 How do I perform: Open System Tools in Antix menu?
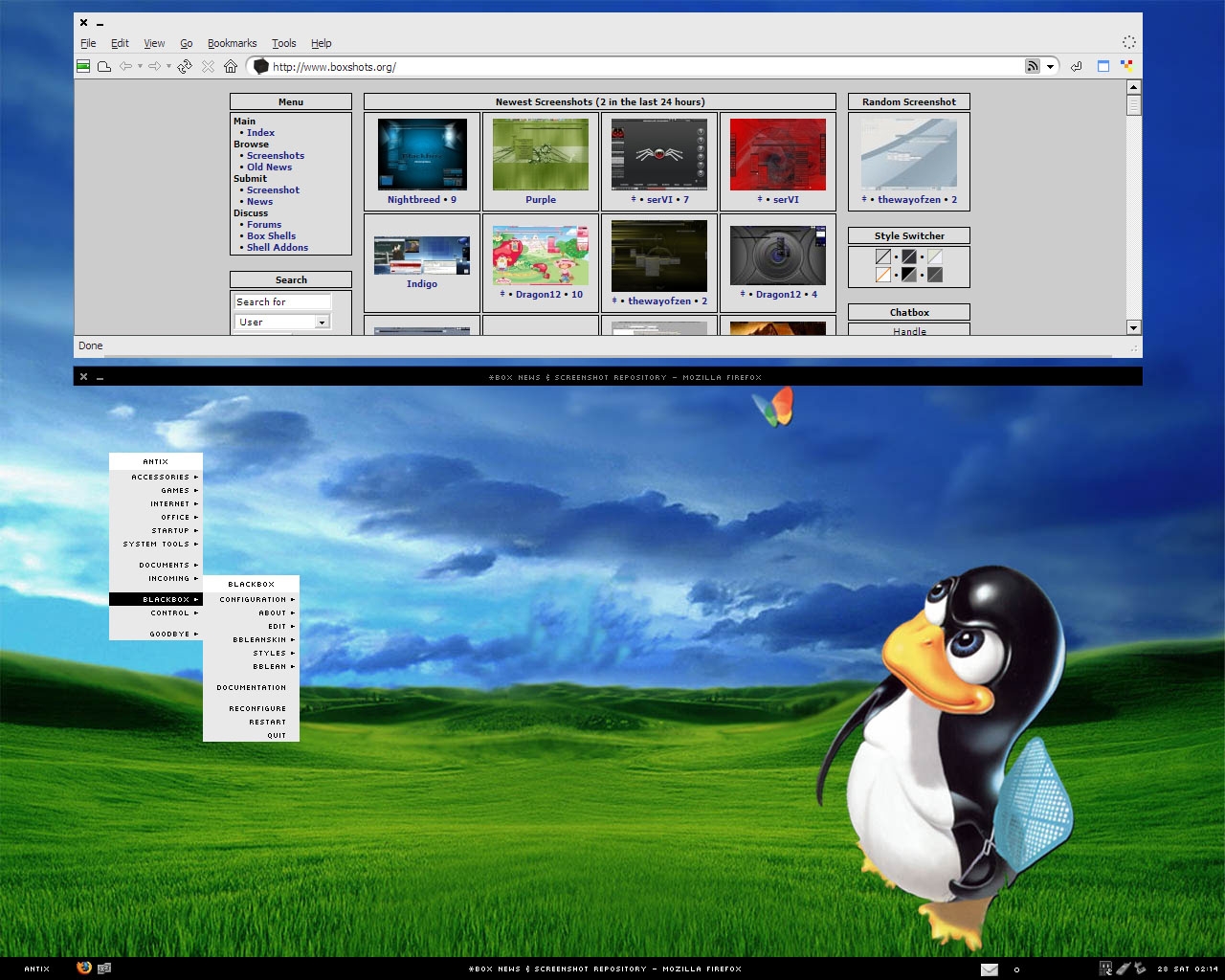coord(156,544)
